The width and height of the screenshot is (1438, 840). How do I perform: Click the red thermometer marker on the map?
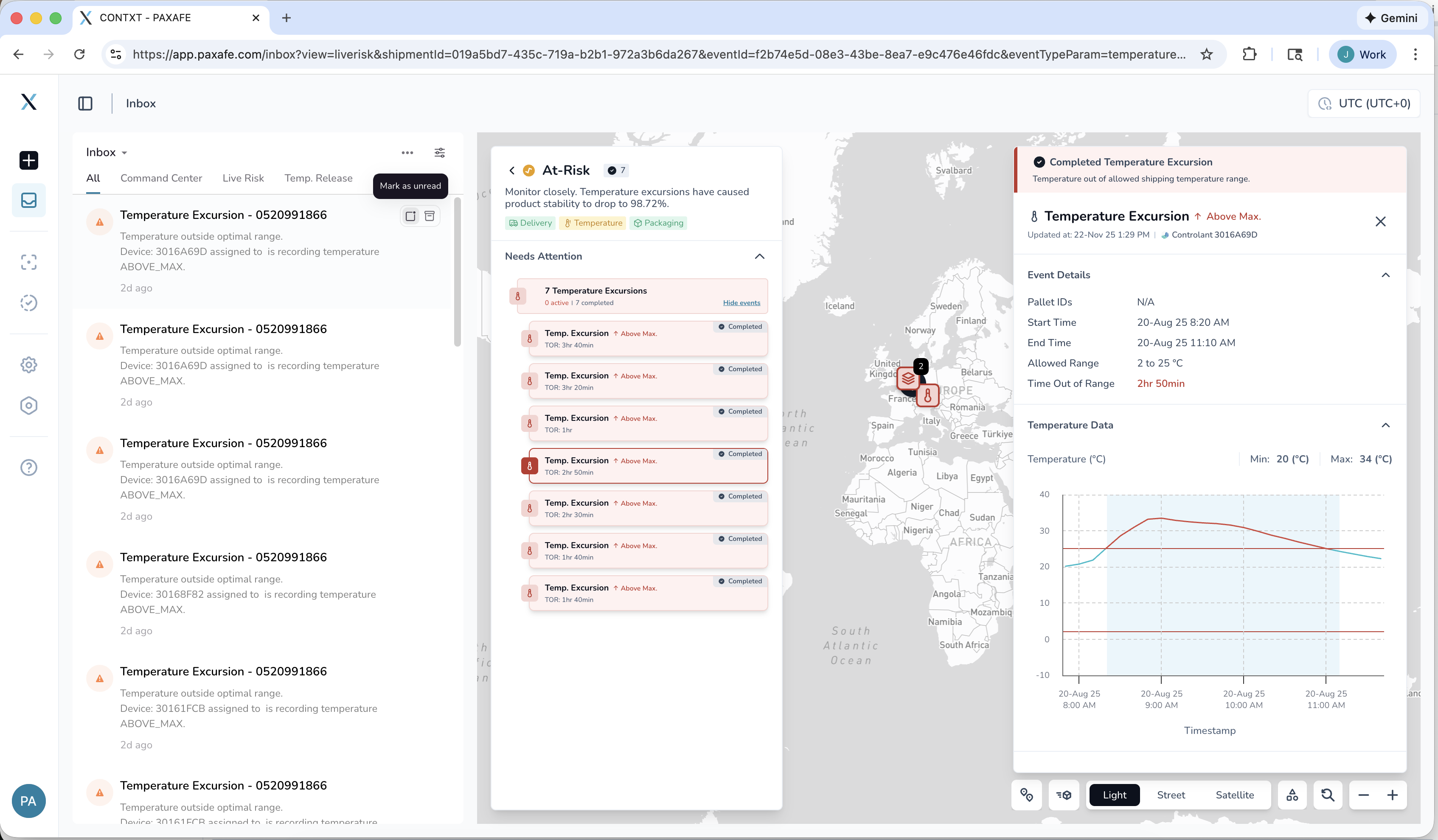[x=928, y=396]
